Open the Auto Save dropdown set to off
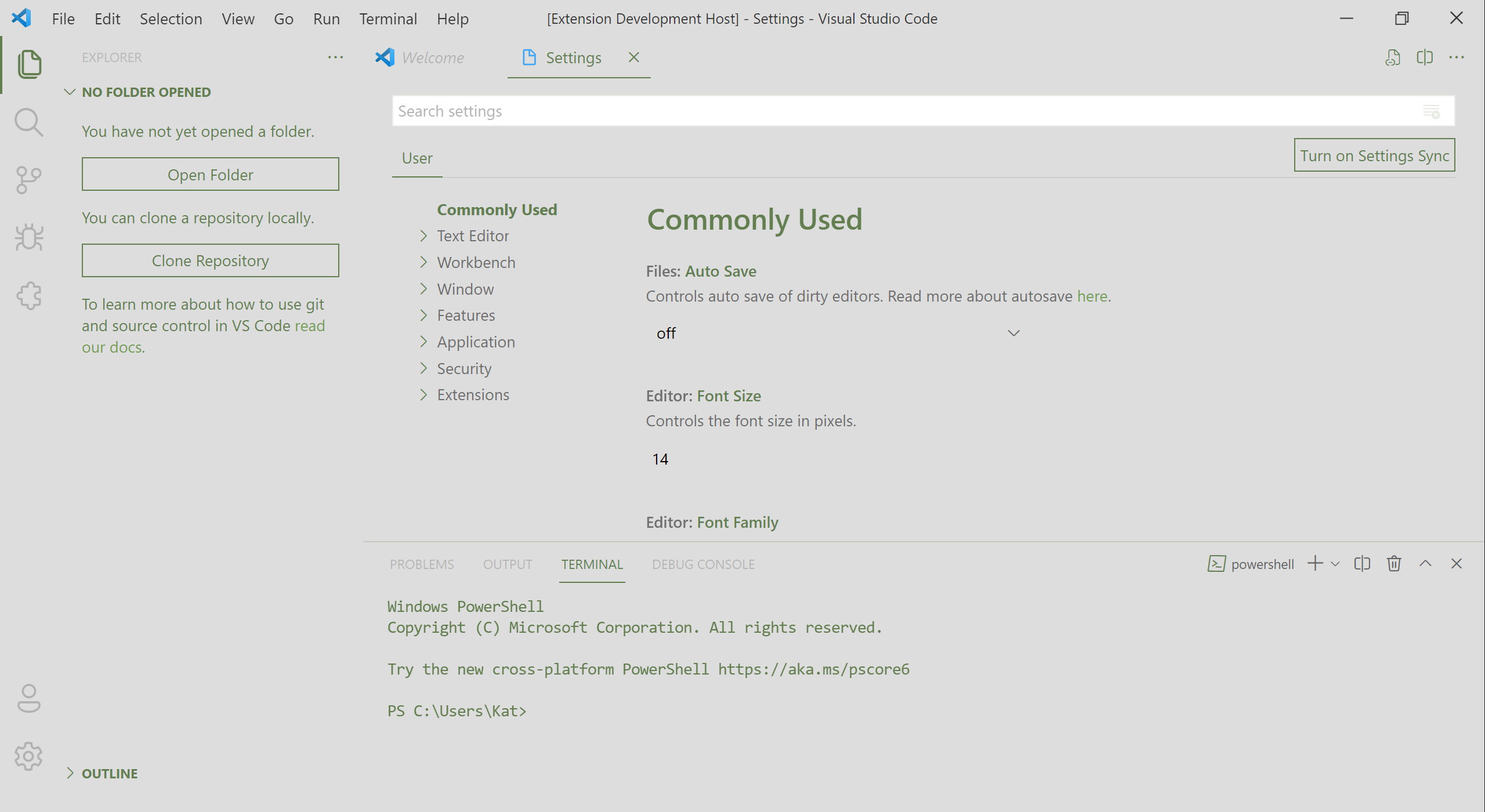Screen dimensions: 1485x812 pos(835,333)
